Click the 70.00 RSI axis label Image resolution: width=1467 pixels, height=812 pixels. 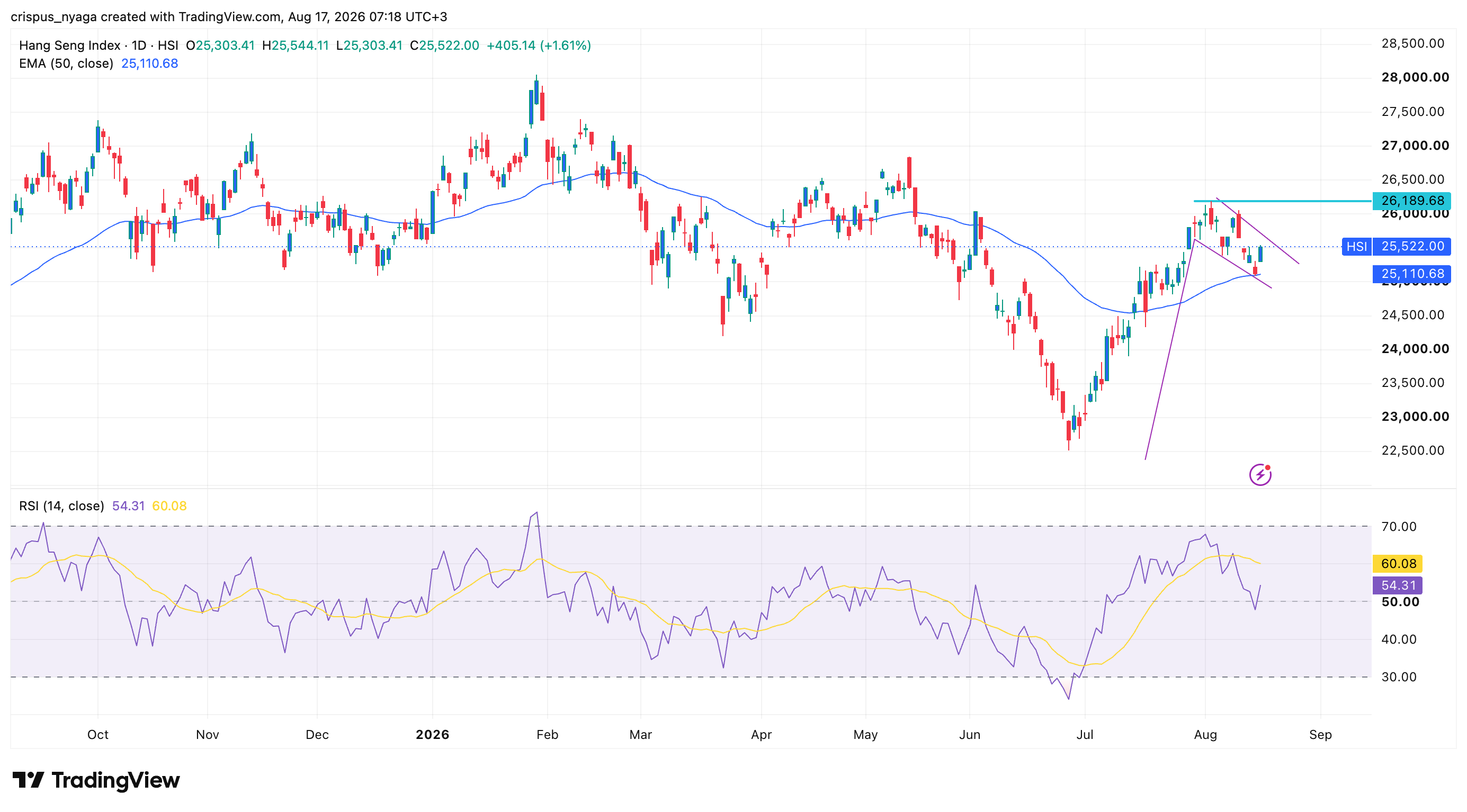click(1399, 526)
